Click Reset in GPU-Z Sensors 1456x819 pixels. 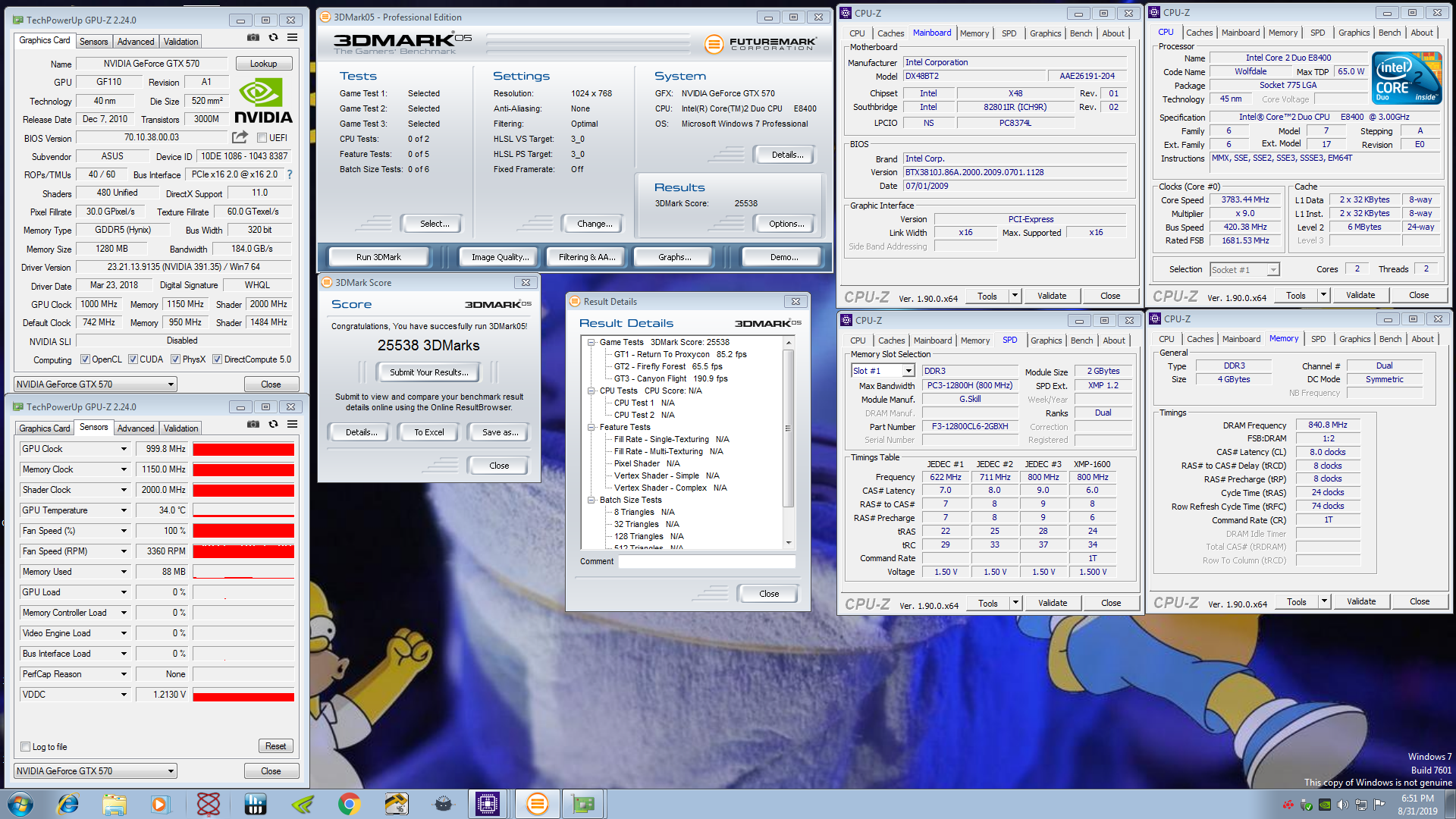pyautogui.click(x=275, y=746)
